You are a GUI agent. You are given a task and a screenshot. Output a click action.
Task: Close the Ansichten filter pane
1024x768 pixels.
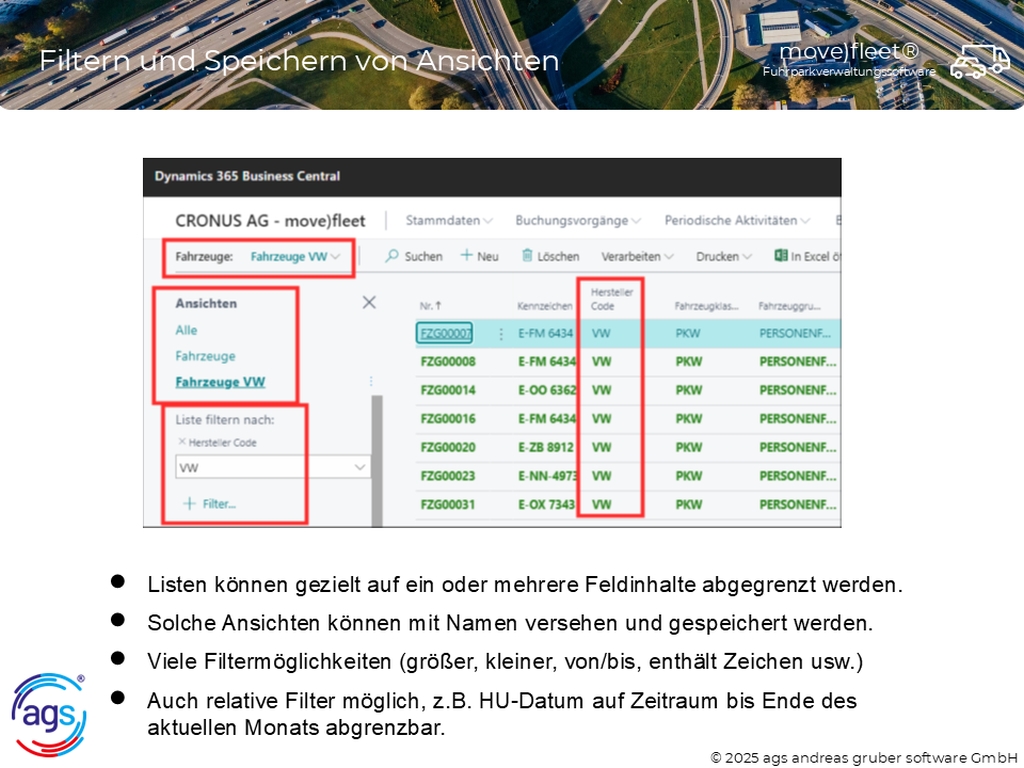[369, 302]
